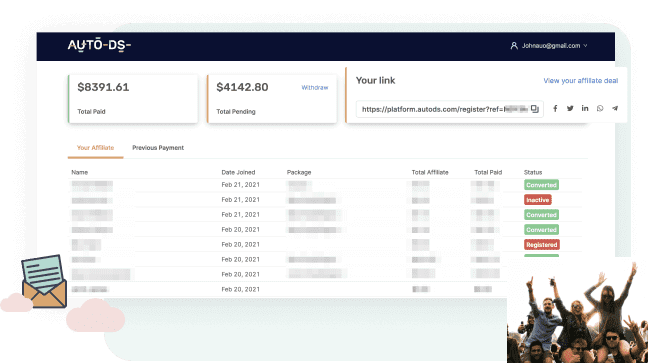
Task: Click the Package column header
Action: pos(299,172)
